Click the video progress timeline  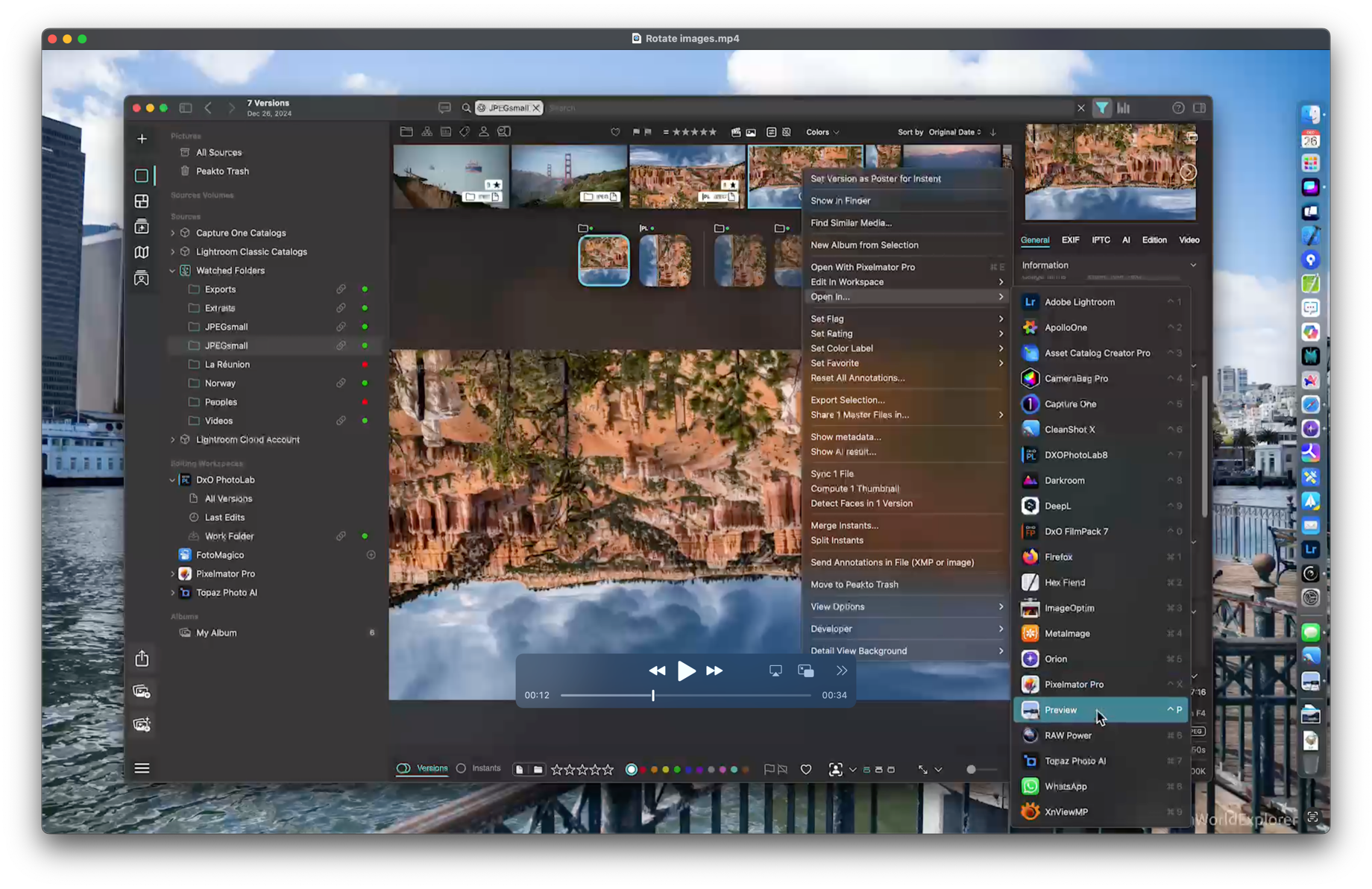click(x=686, y=695)
